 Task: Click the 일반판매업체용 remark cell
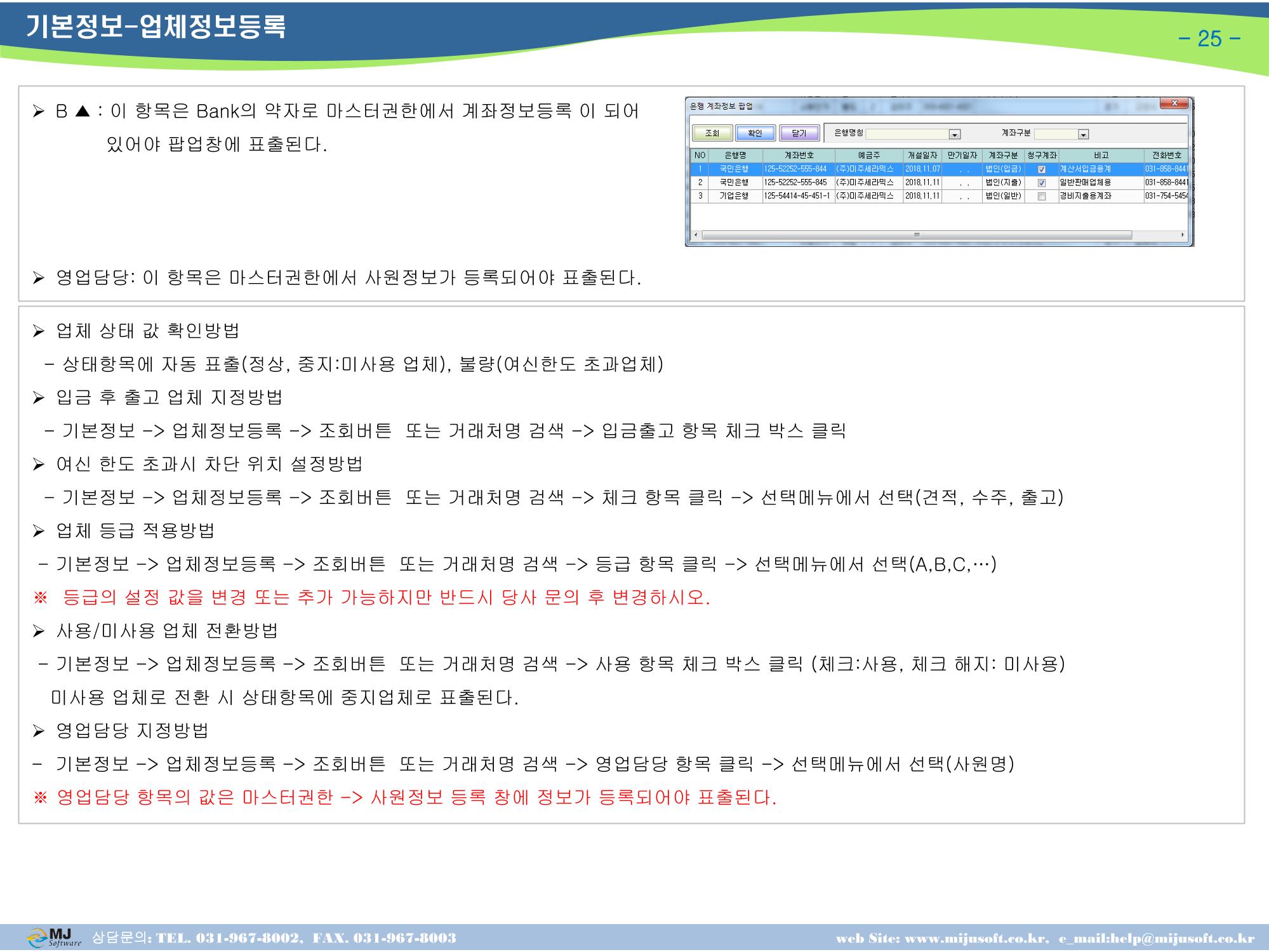click(x=1101, y=183)
